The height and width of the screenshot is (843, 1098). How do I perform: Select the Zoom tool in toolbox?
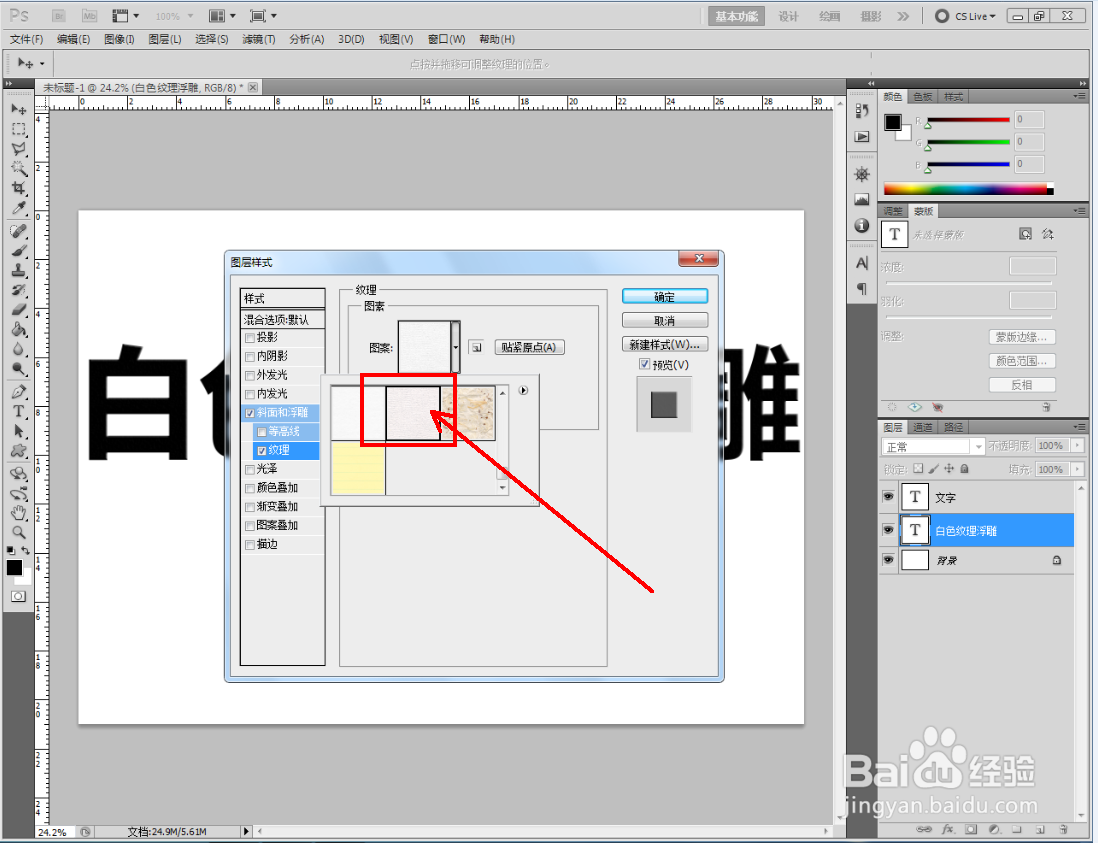click(18, 533)
